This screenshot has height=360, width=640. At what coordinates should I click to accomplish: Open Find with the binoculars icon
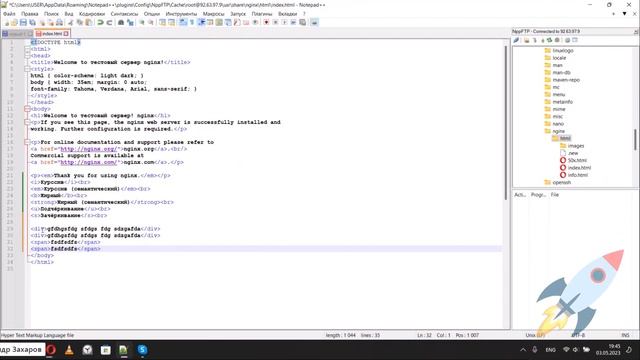[x=121, y=22]
